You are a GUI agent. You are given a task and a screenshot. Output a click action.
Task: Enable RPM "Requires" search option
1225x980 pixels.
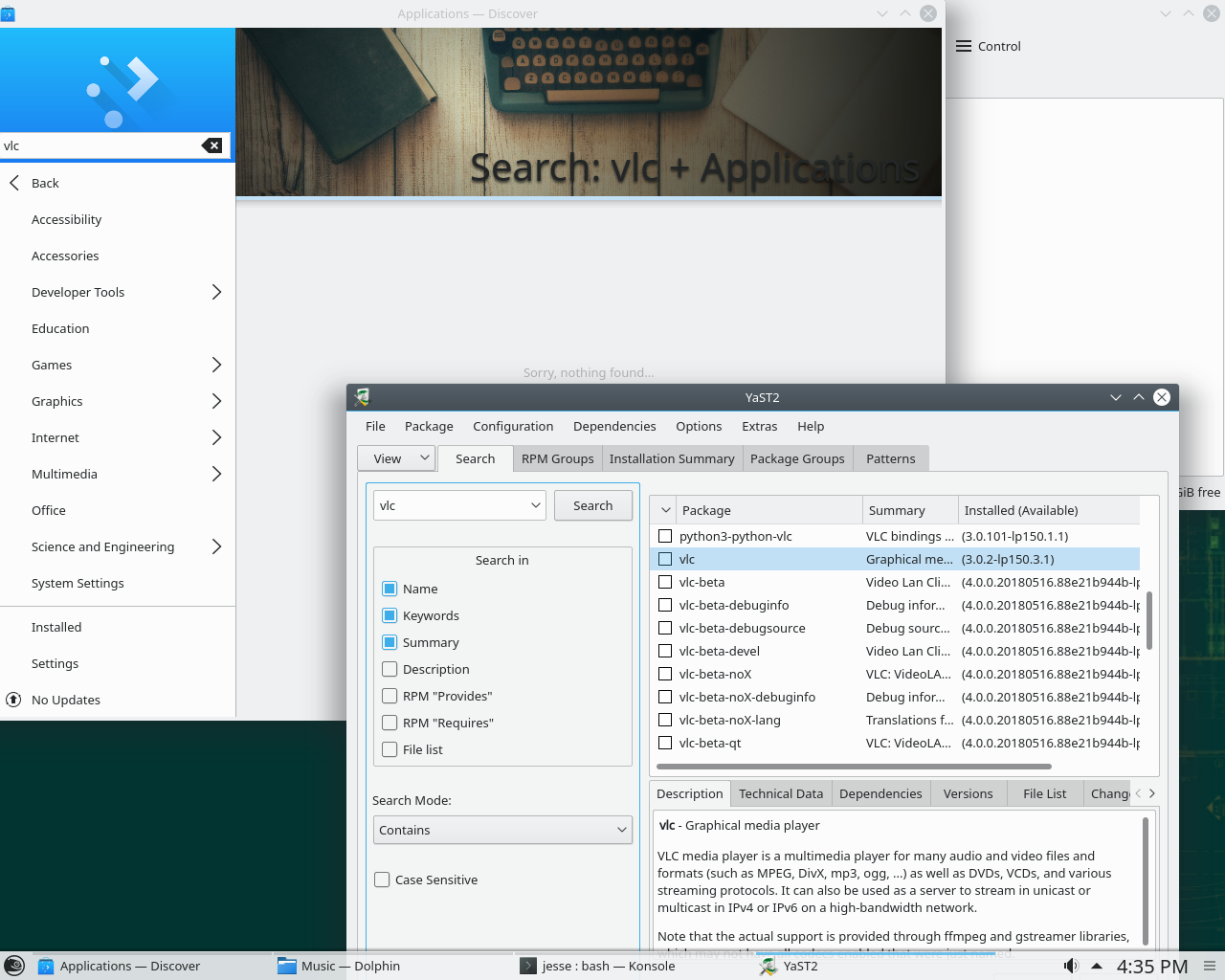click(x=390, y=723)
